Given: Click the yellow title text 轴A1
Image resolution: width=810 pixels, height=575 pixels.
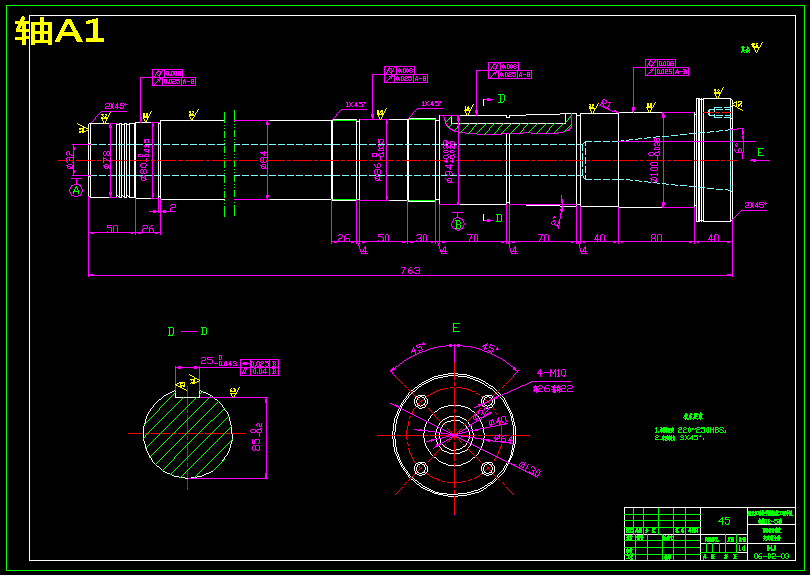Looking at the screenshot, I should 60,32.
